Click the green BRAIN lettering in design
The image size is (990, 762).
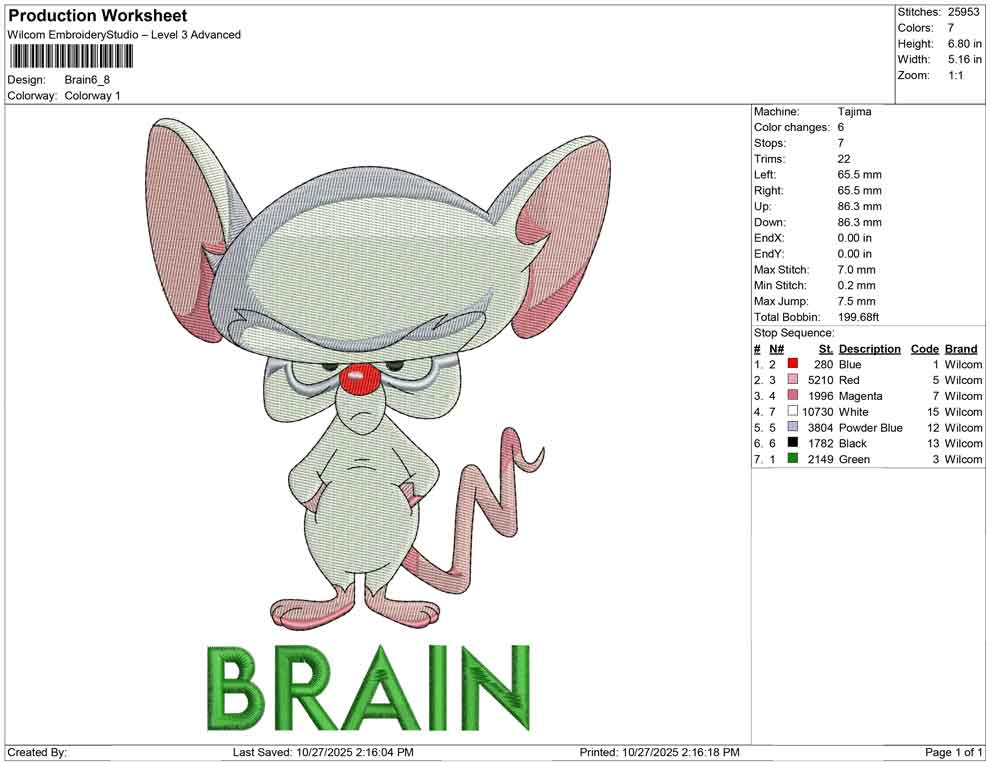tap(369, 688)
